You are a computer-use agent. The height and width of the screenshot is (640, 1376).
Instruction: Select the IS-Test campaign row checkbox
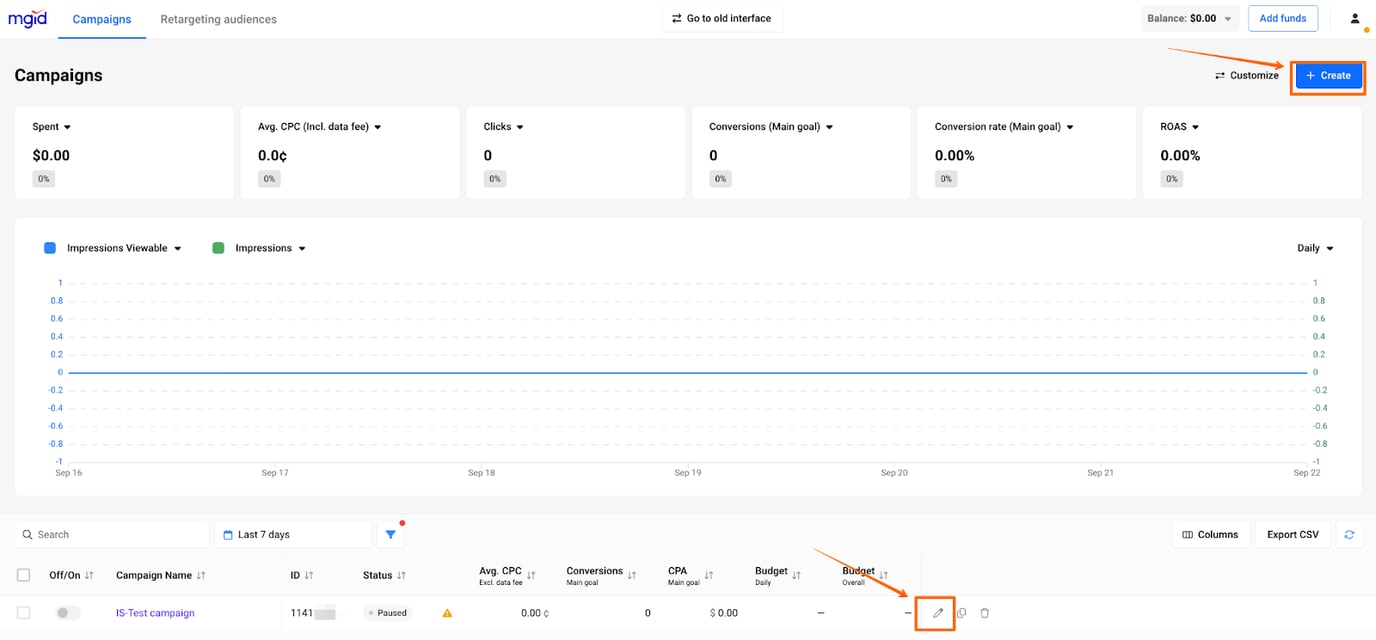(x=23, y=612)
